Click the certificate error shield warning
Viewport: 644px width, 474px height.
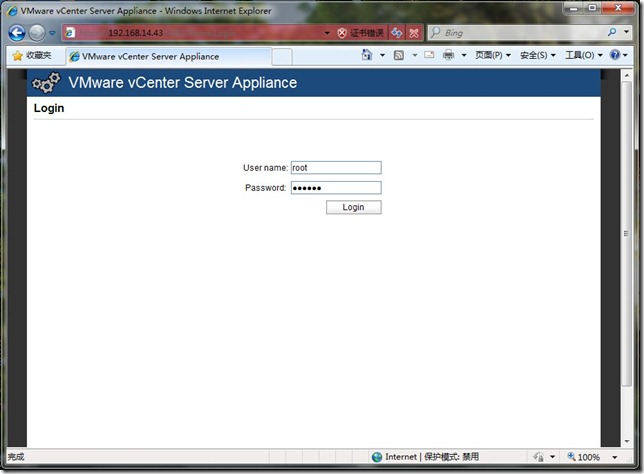[x=360, y=33]
